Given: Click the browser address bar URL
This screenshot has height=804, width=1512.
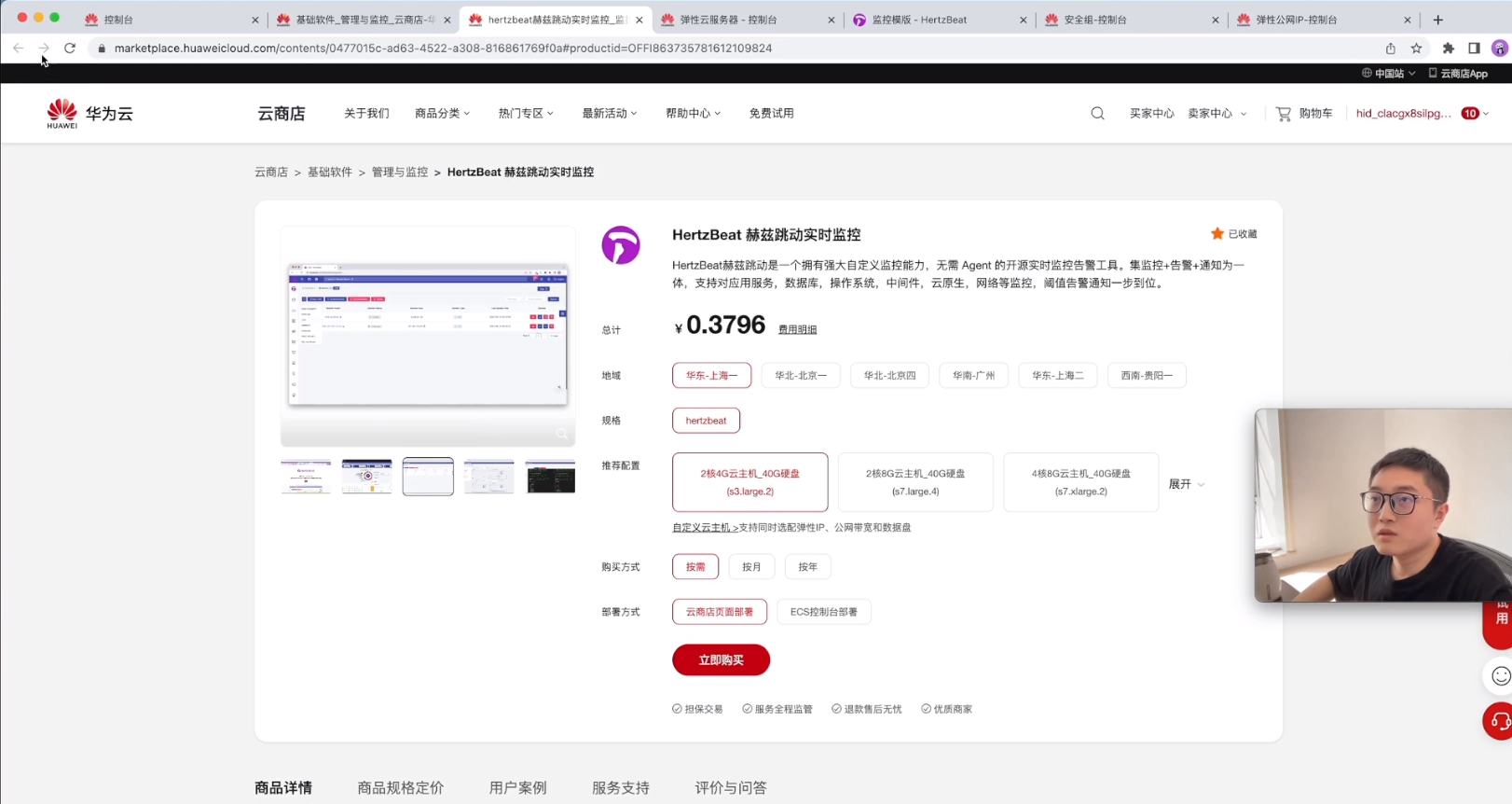Looking at the screenshot, I should tap(443, 49).
